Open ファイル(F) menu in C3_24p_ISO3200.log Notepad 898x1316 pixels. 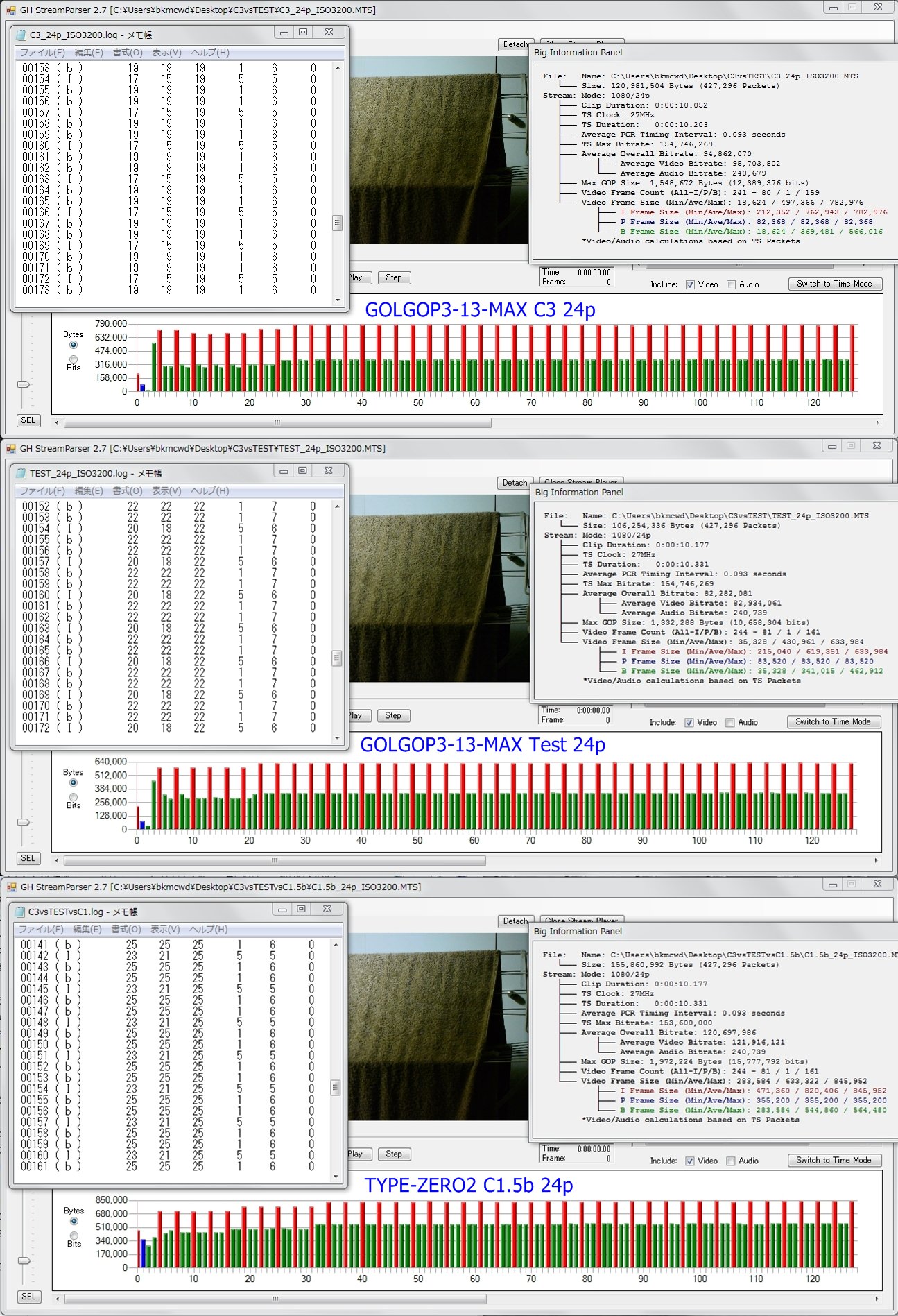coord(42,53)
